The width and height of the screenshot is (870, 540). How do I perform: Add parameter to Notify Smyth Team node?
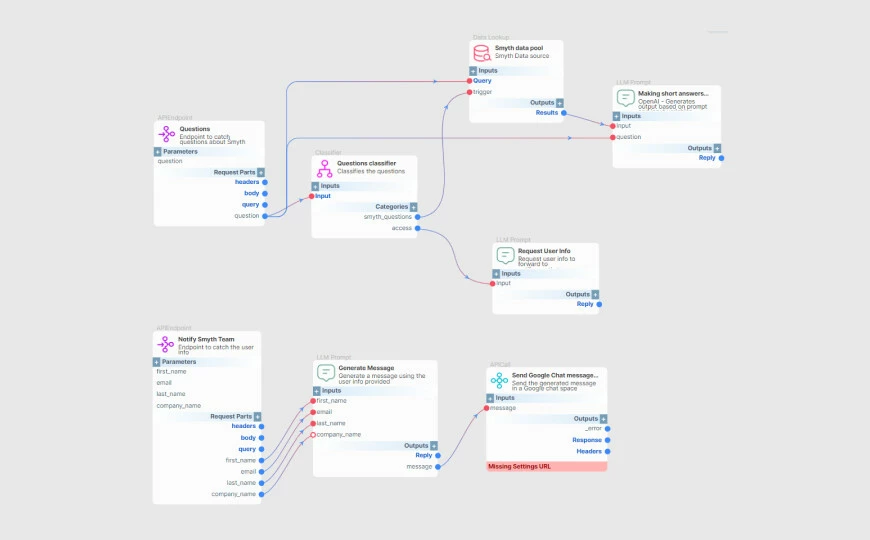156,362
